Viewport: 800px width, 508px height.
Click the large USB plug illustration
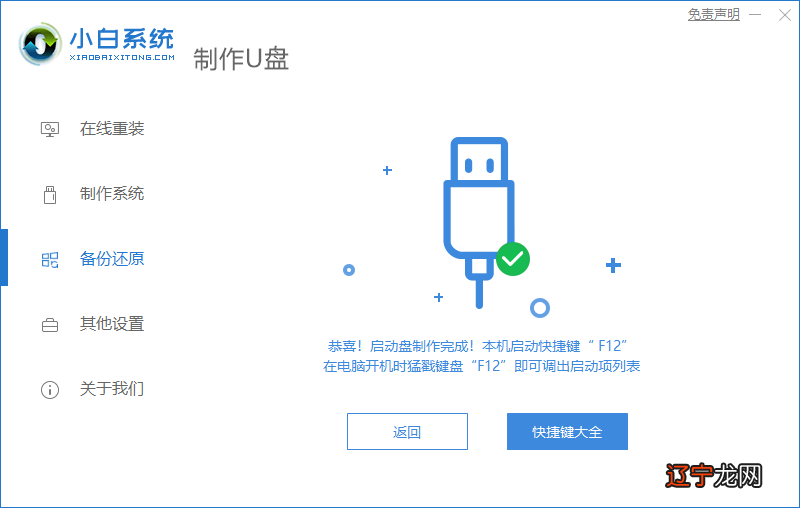click(x=479, y=222)
